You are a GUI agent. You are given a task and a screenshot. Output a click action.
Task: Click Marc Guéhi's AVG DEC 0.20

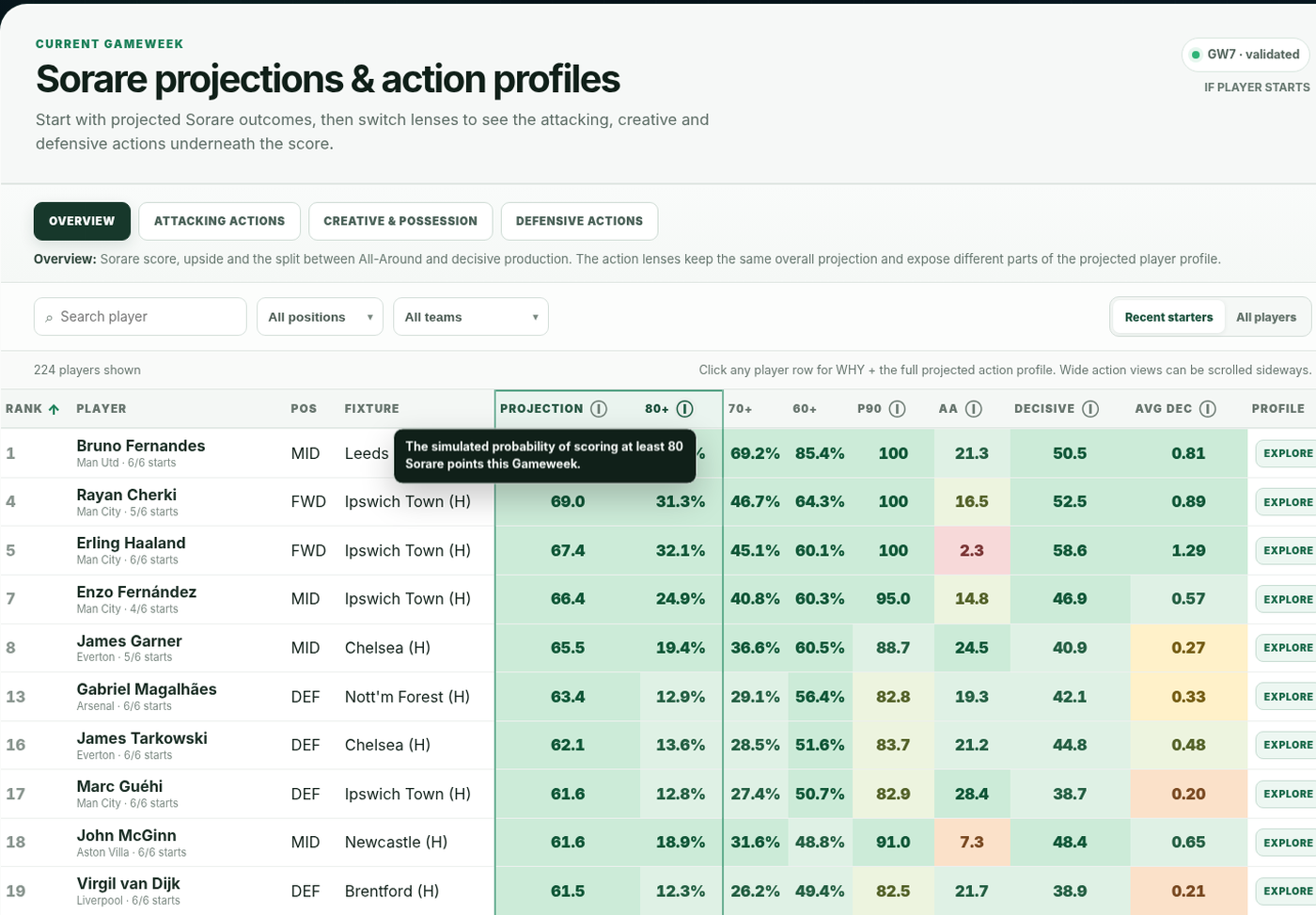click(1188, 794)
